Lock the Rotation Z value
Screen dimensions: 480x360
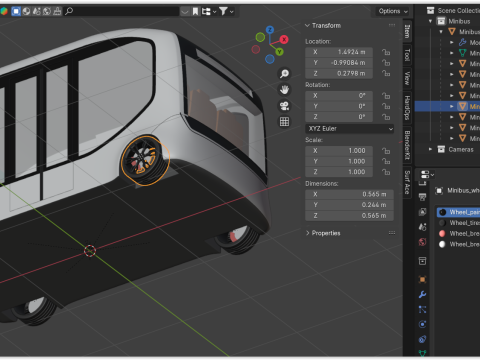coord(386,117)
